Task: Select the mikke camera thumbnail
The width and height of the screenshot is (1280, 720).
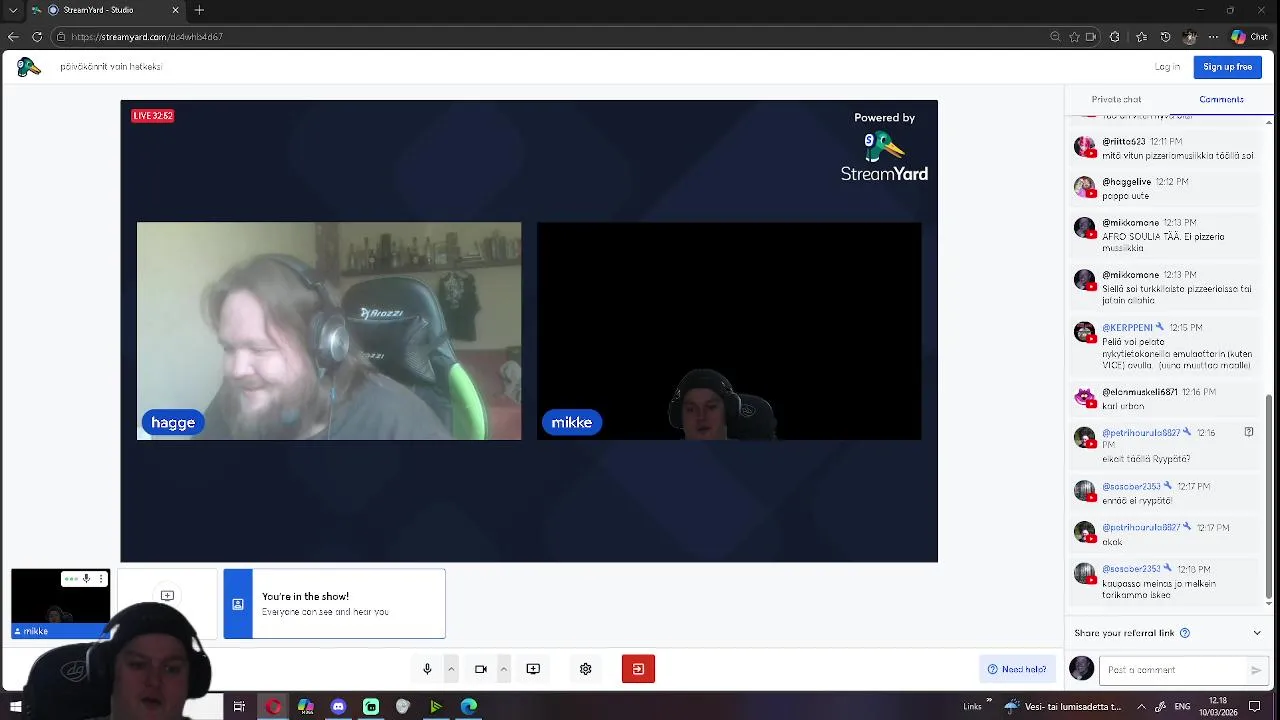Action: pyautogui.click(x=60, y=604)
